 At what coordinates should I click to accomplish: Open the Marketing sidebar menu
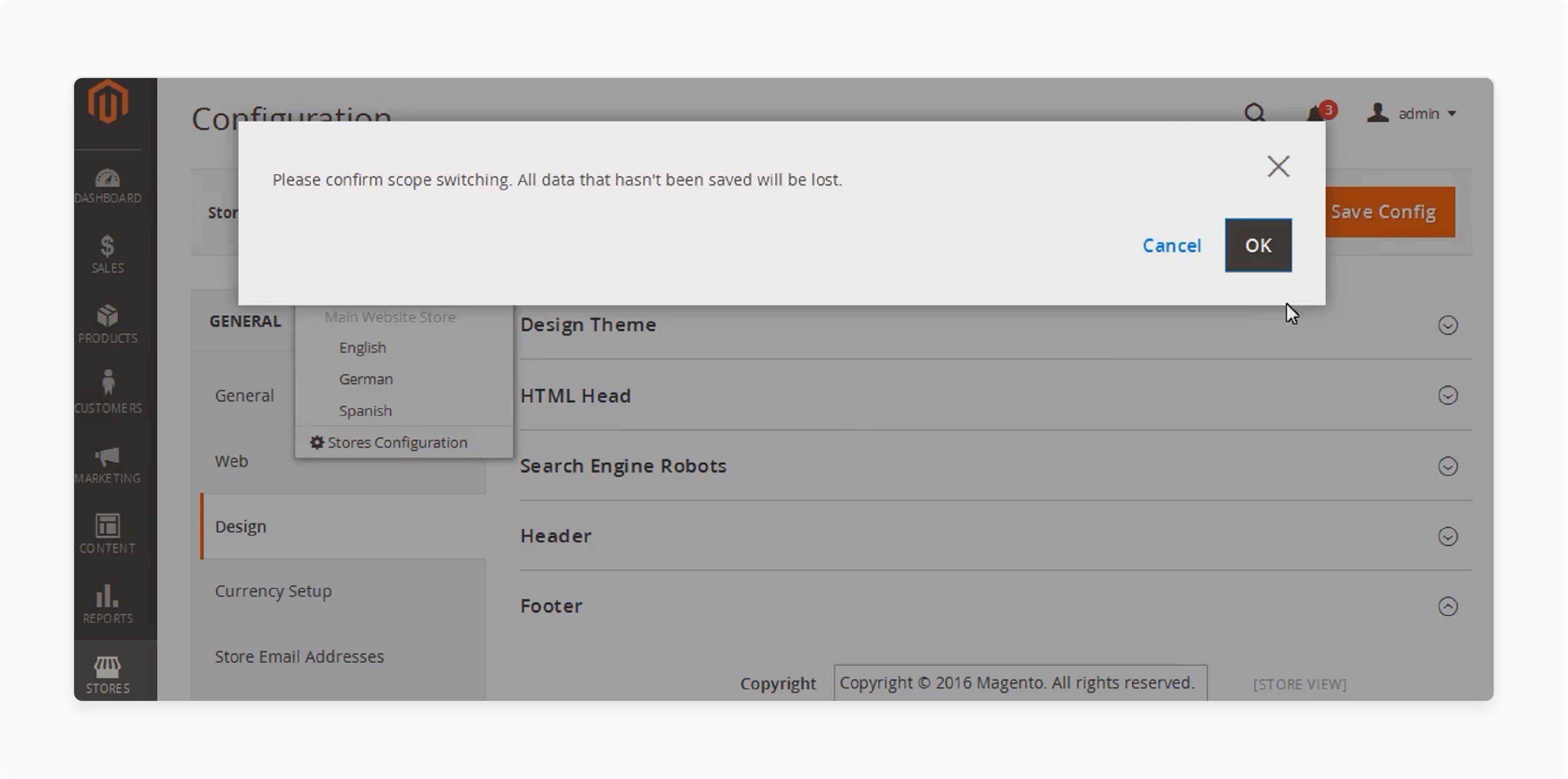(108, 465)
